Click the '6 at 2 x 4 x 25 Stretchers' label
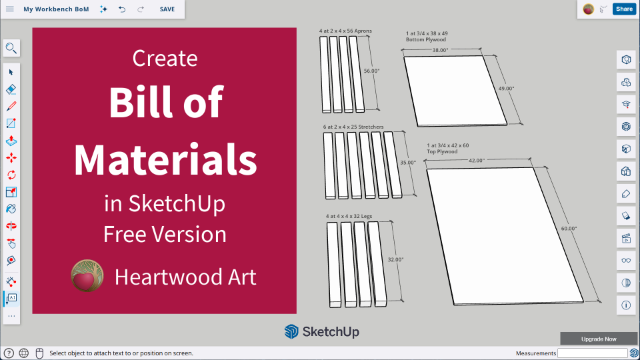The height and width of the screenshot is (360, 640). point(353,127)
